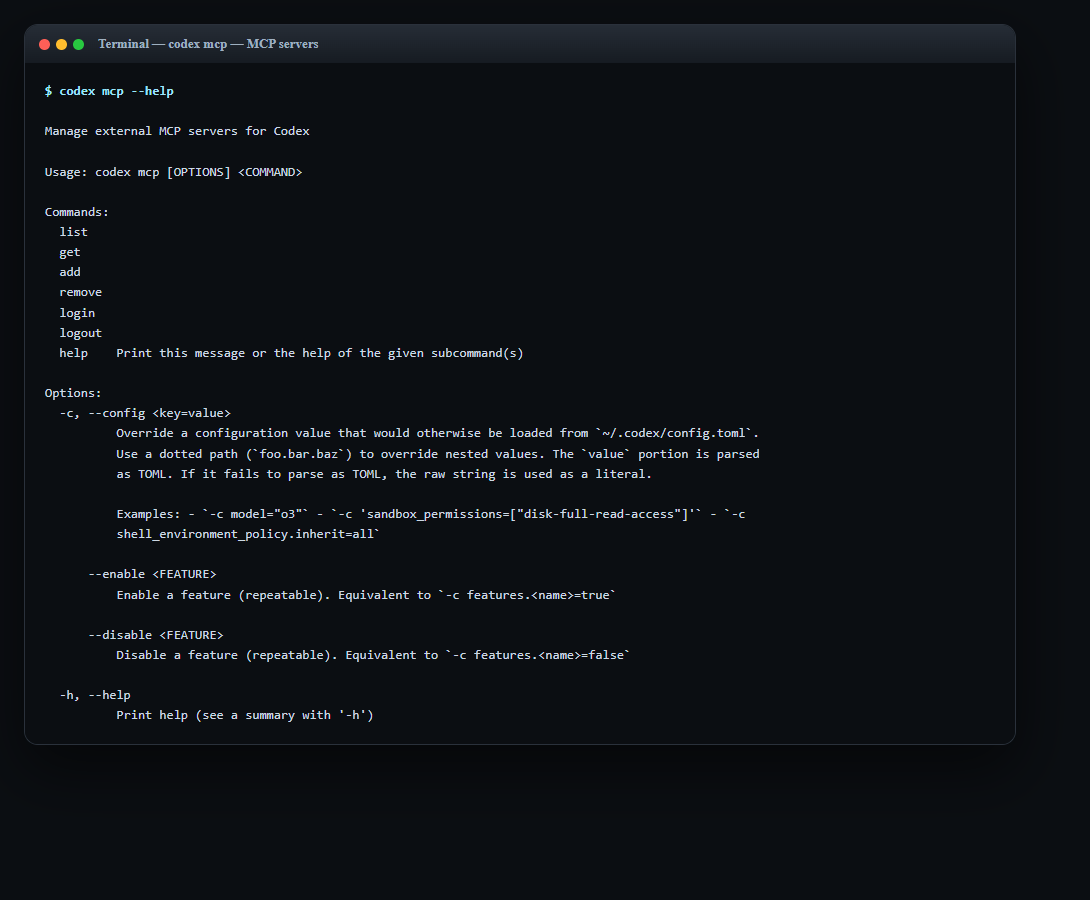Click the terminal title 'Terminal — codex mcp — MCP servers'
This screenshot has height=900, width=1090.
coord(208,44)
